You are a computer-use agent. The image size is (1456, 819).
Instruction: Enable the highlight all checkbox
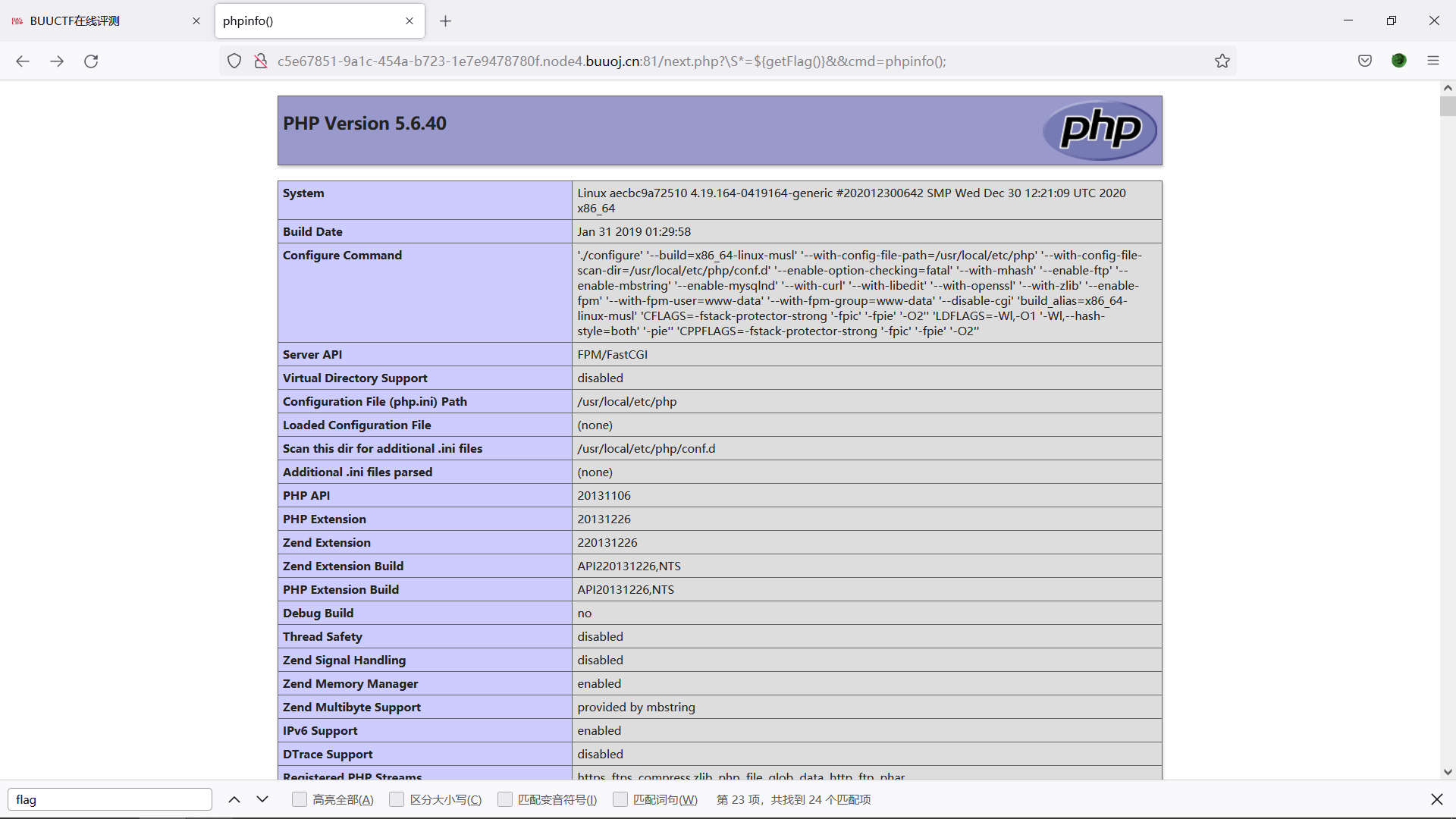tap(300, 799)
